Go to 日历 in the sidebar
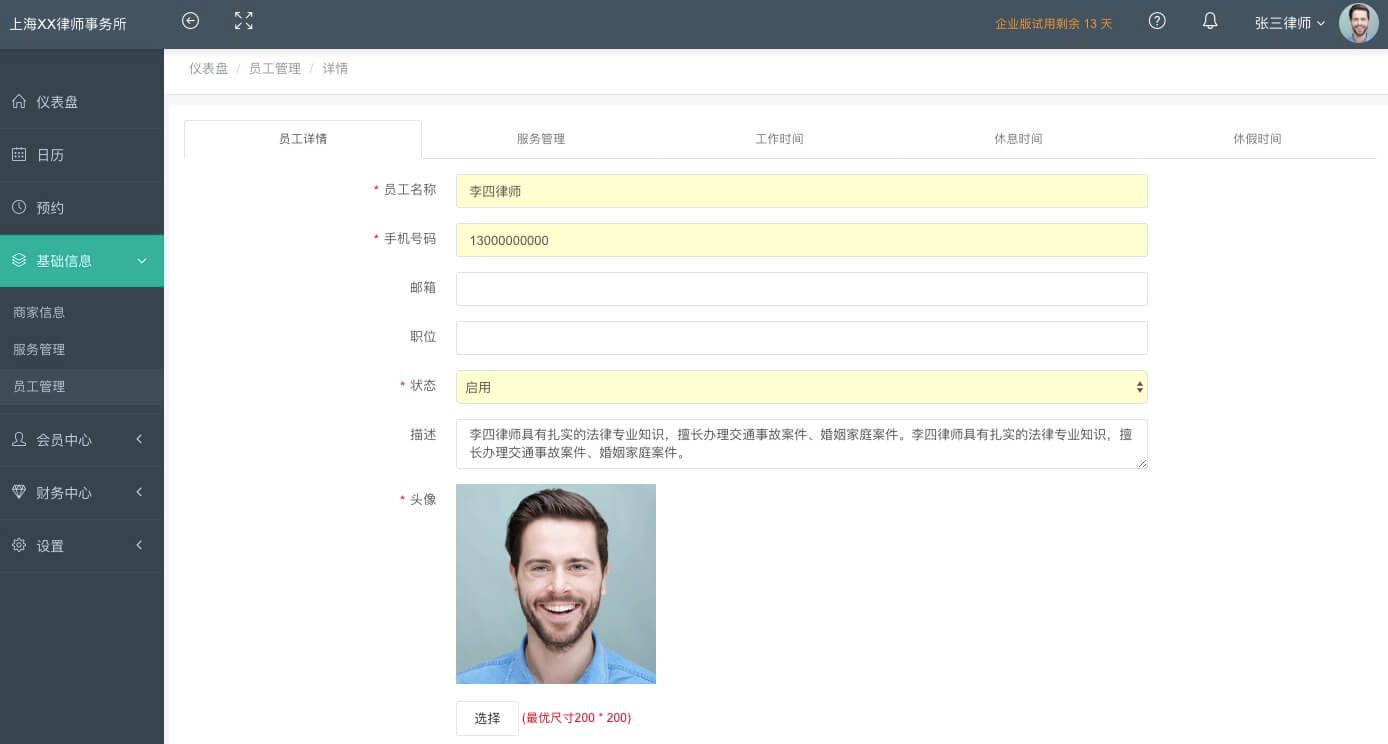The image size is (1388, 744). point(50,155)
